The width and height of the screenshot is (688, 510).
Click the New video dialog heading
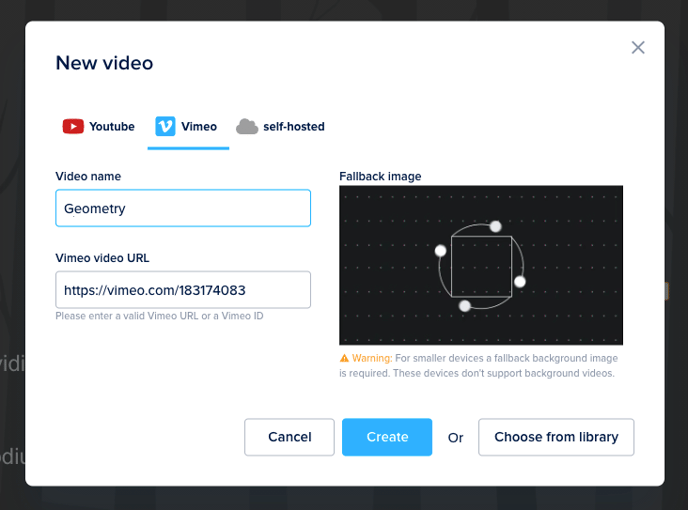click(x=104, y=64)
